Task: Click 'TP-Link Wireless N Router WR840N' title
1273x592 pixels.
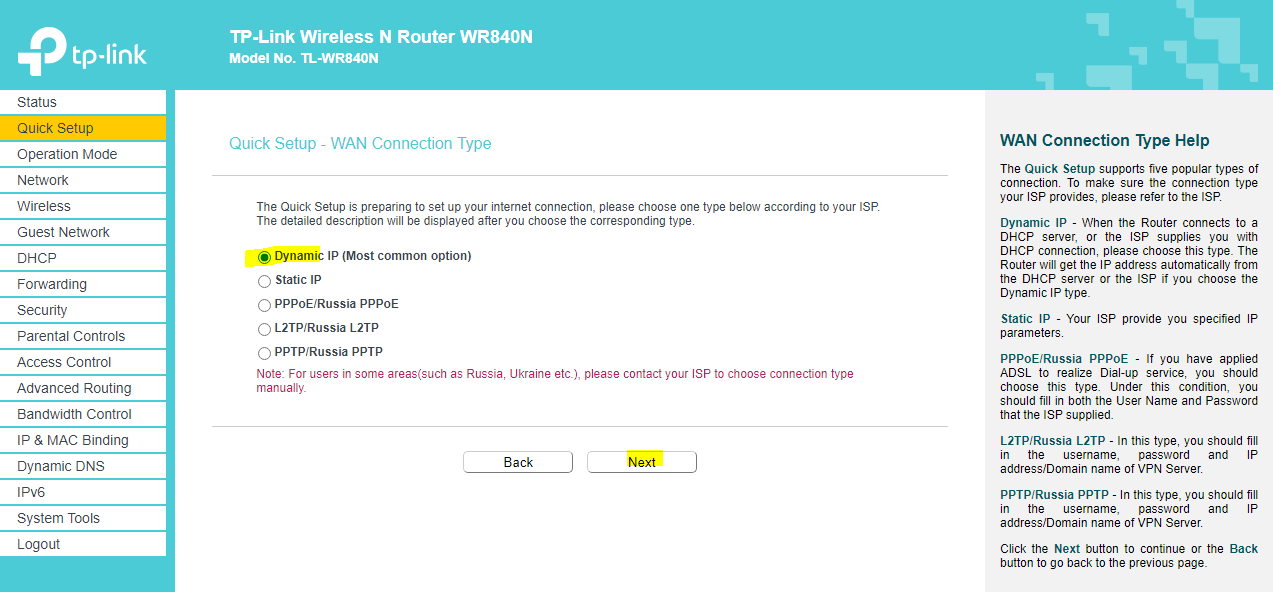Action: point(381,37)
